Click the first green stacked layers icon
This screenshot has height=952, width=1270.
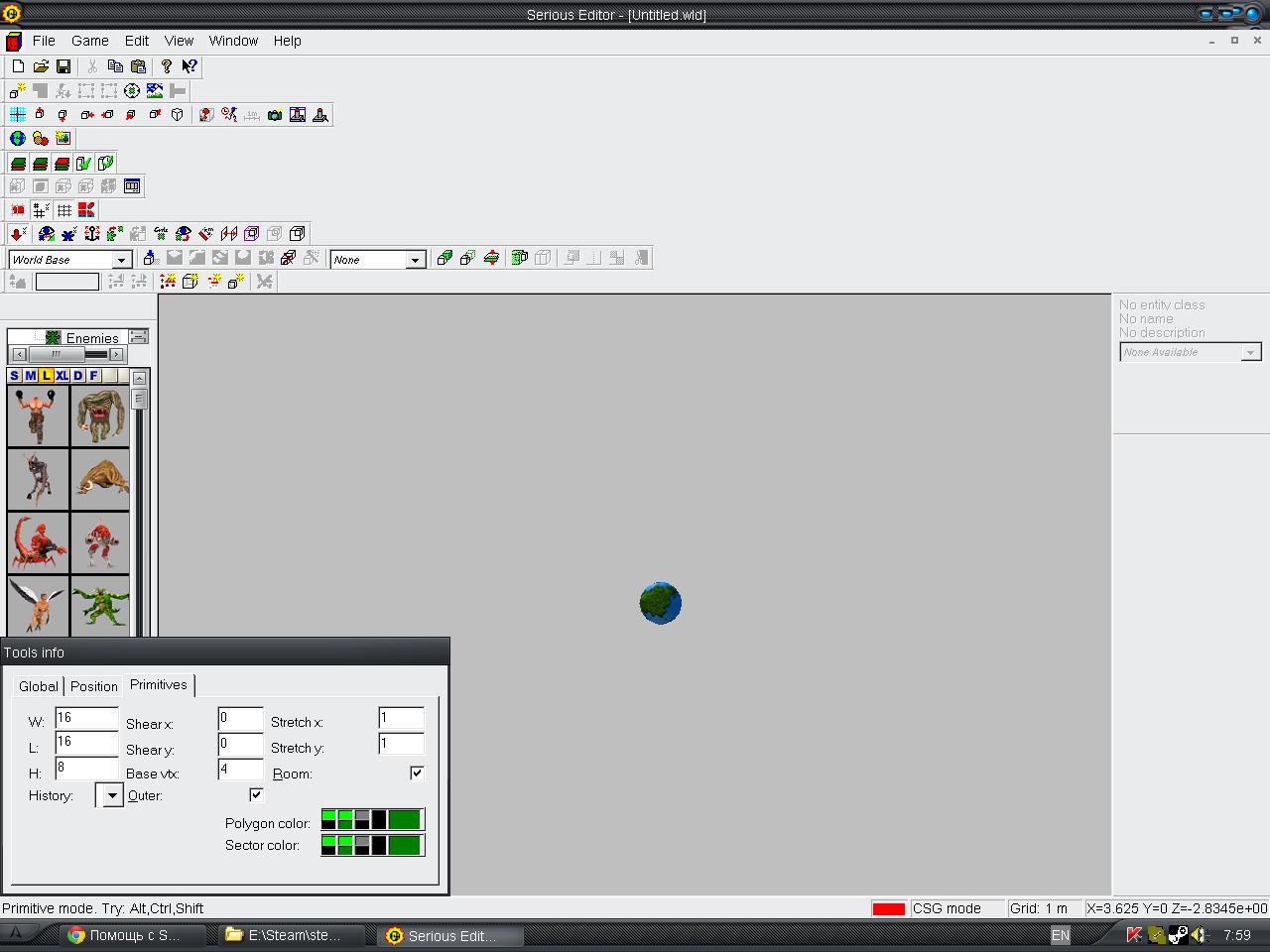pyautogui.click(x=18, y=163)
